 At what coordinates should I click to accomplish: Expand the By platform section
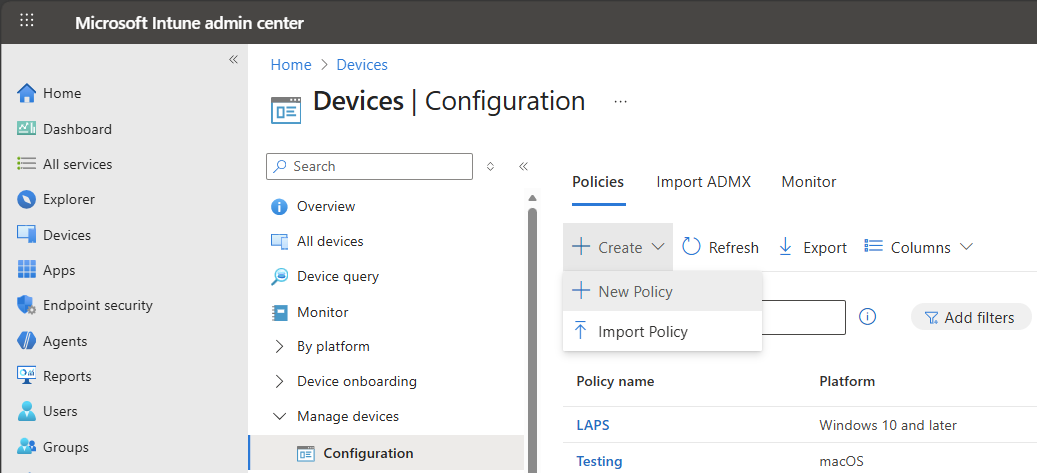pyautogui.click(x=279, y=347)
